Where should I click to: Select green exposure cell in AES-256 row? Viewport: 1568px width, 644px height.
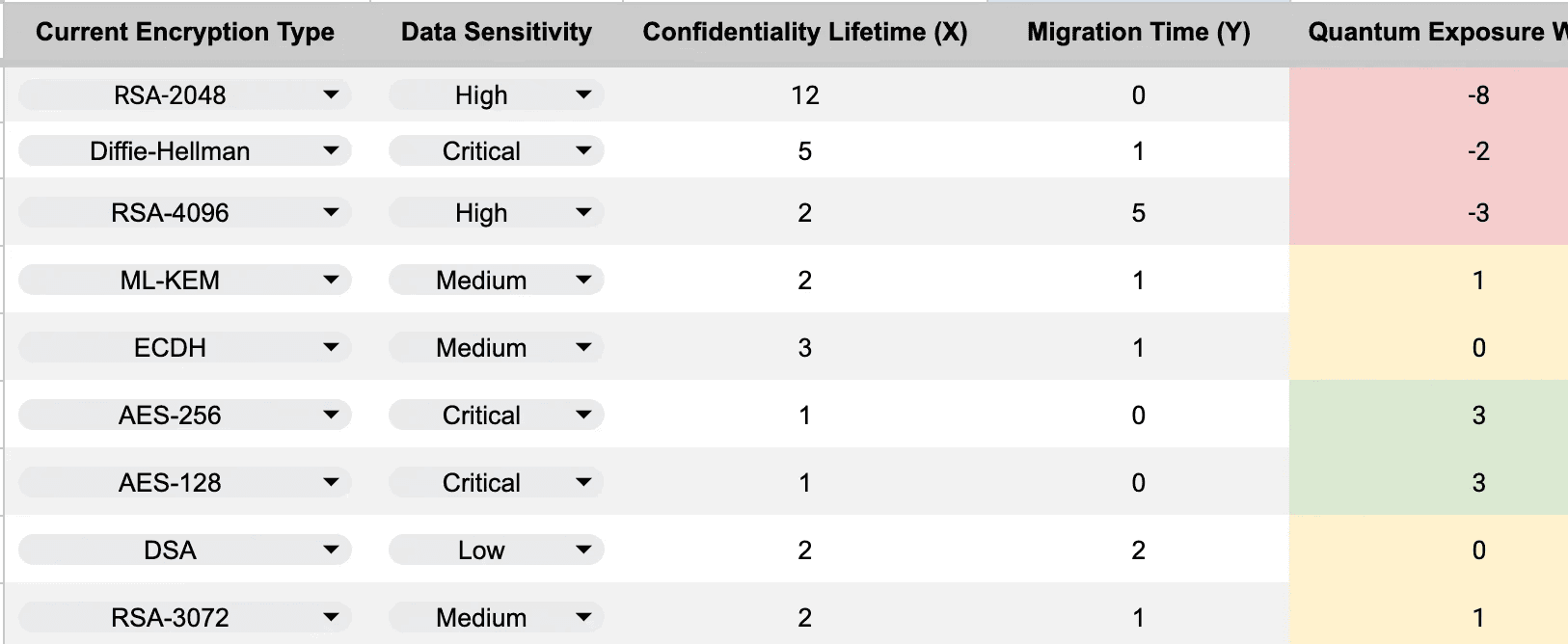(1429, 416)
